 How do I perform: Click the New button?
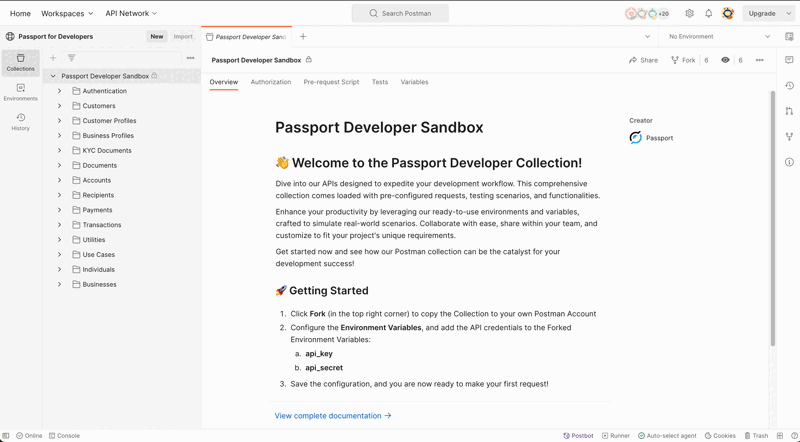point(157,36)
